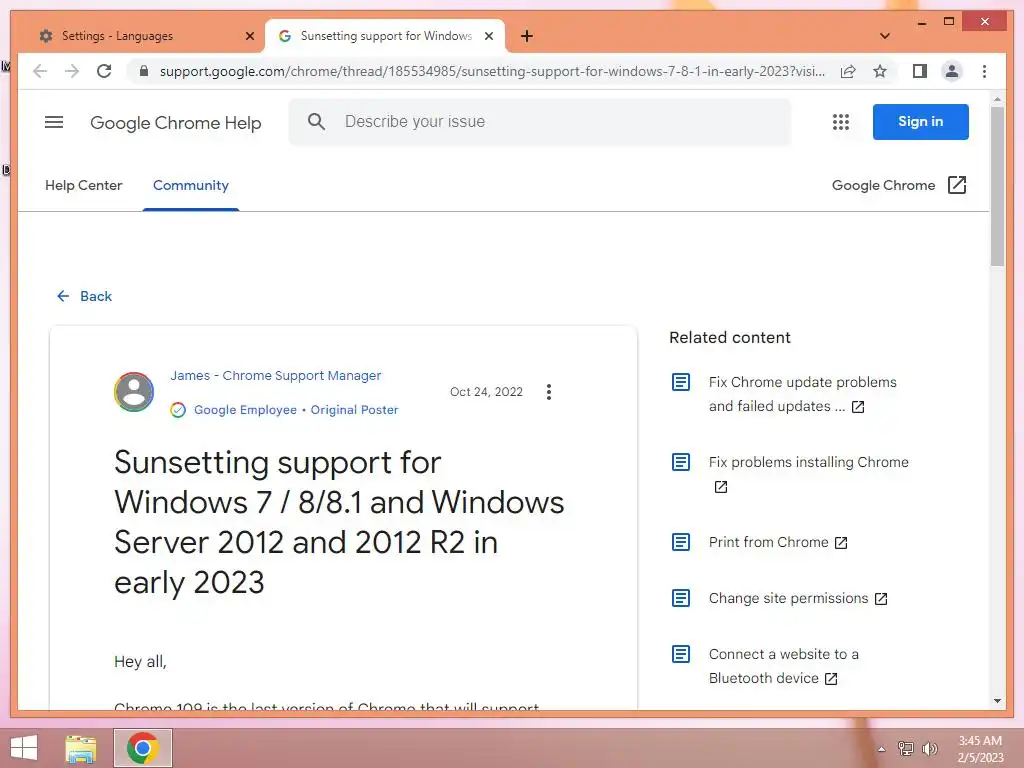
Task: Open the Help Center tab
Action: (x=84, y=185)
